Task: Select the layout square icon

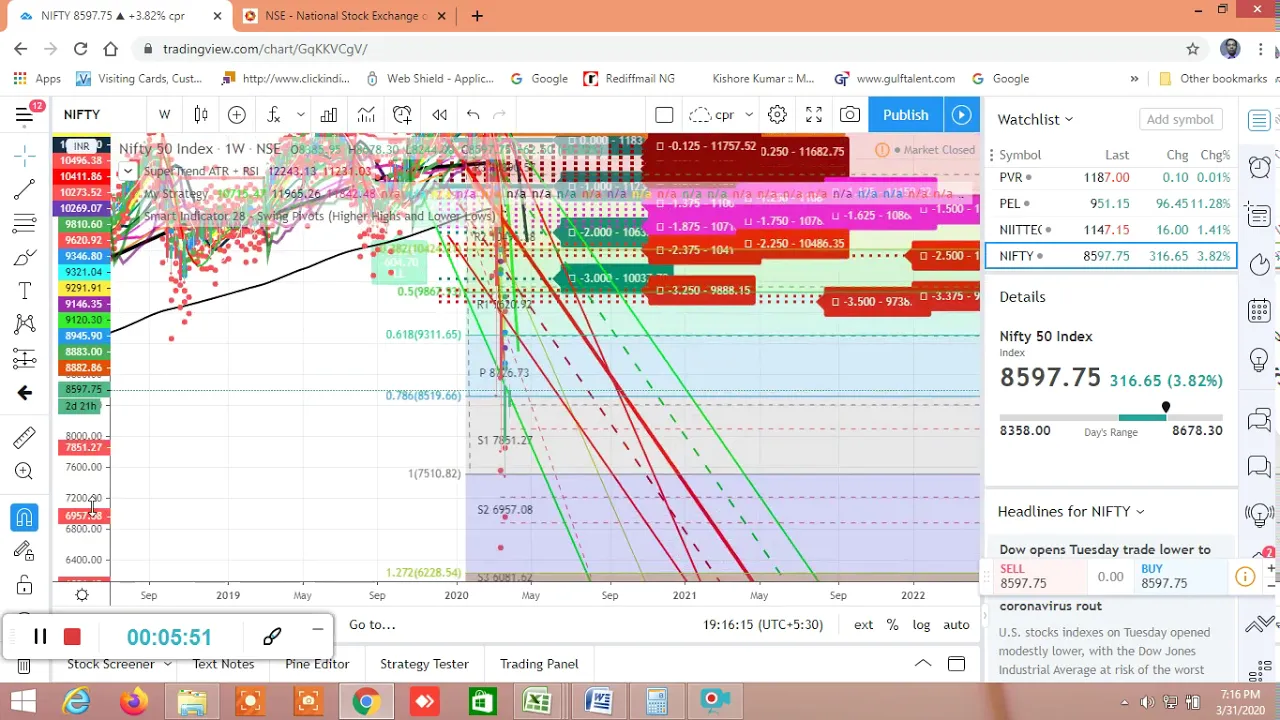Action: click(664, 115)
